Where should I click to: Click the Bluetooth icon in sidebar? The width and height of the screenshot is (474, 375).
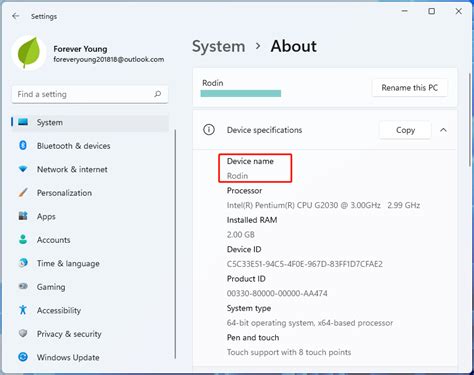tap(23, 145)
